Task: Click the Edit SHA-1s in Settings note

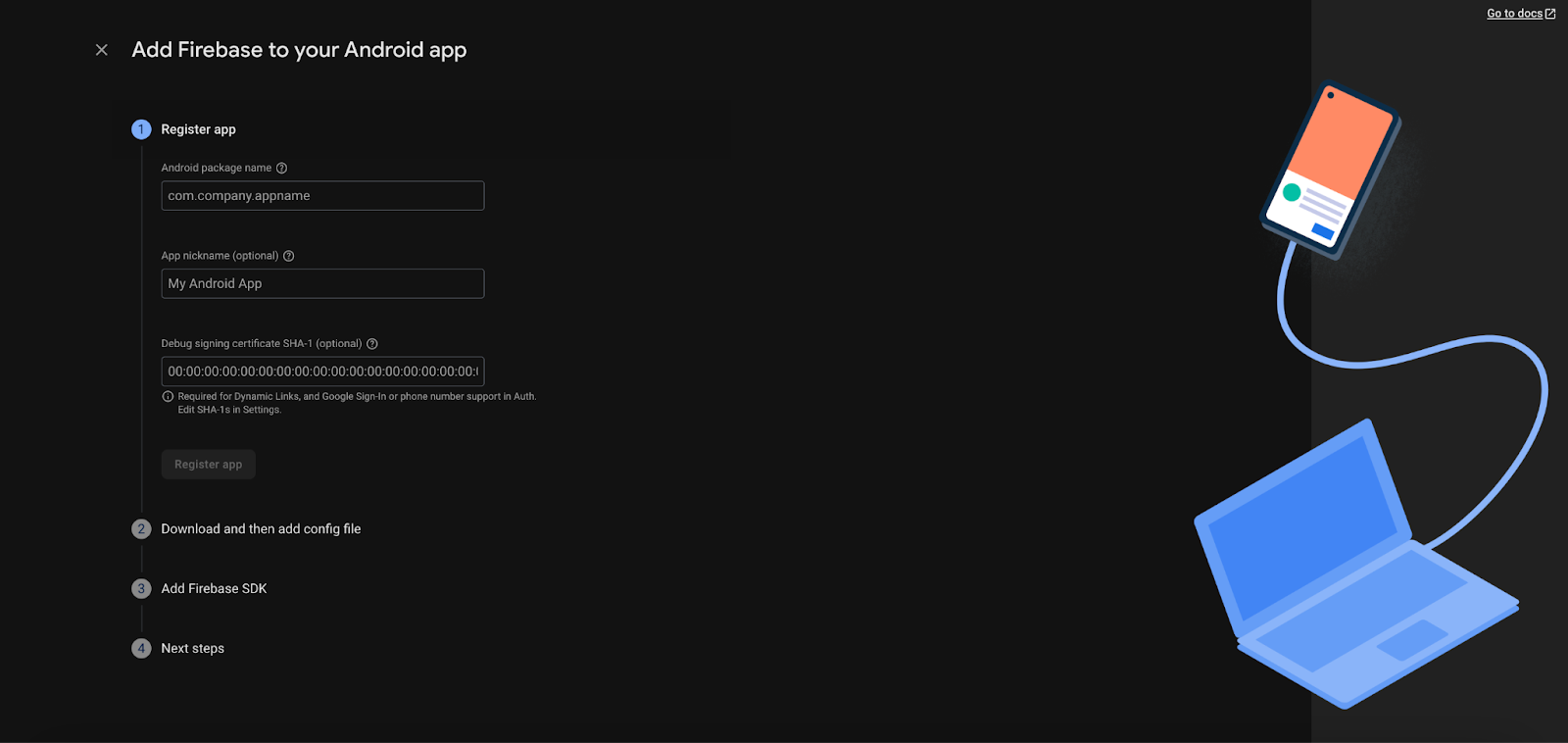Action: click(229, 411)
